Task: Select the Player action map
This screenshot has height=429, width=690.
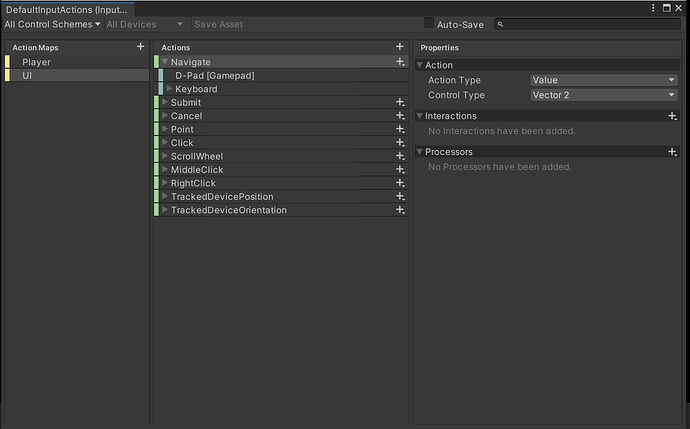Action: click(x=37, y=62)
